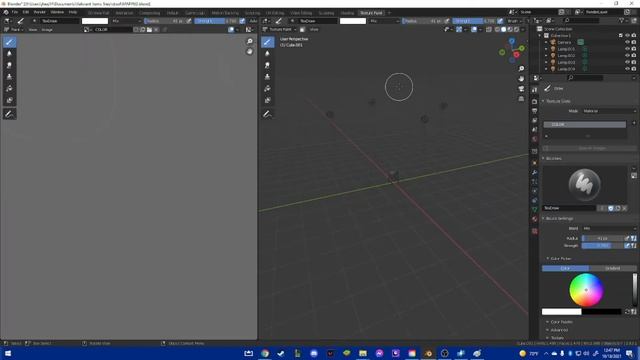The width and height of the screenshot is (640, 360).
Task: Select Annotate tool in image editor toolbar
Action: (9, 114)
